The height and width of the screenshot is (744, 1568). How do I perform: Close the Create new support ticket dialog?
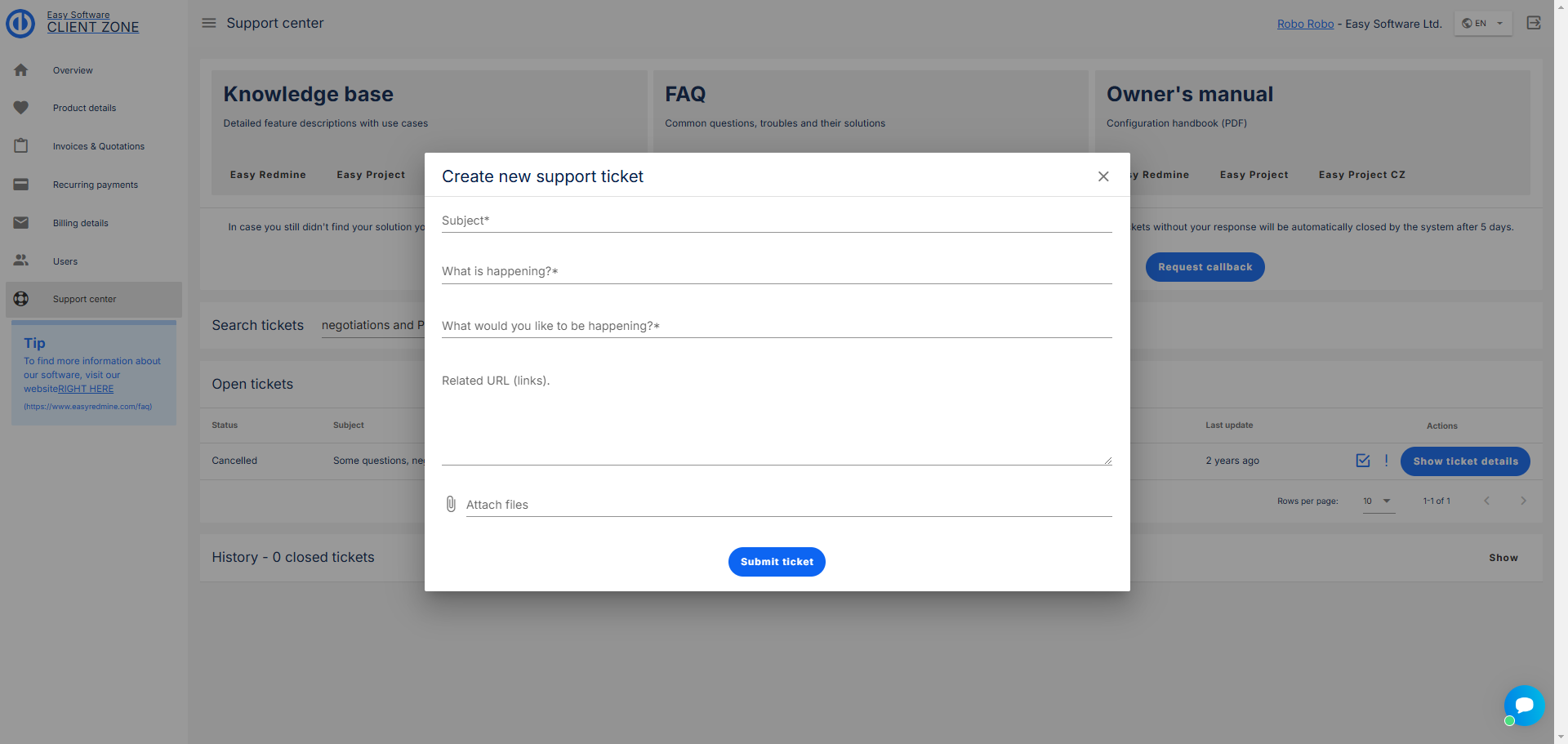click(1103, 176)
